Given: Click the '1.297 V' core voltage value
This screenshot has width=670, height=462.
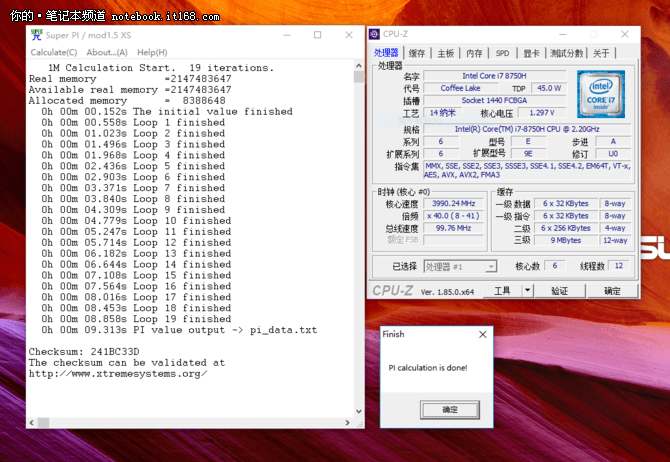Looking at the screenshot, I should point(542,113).
